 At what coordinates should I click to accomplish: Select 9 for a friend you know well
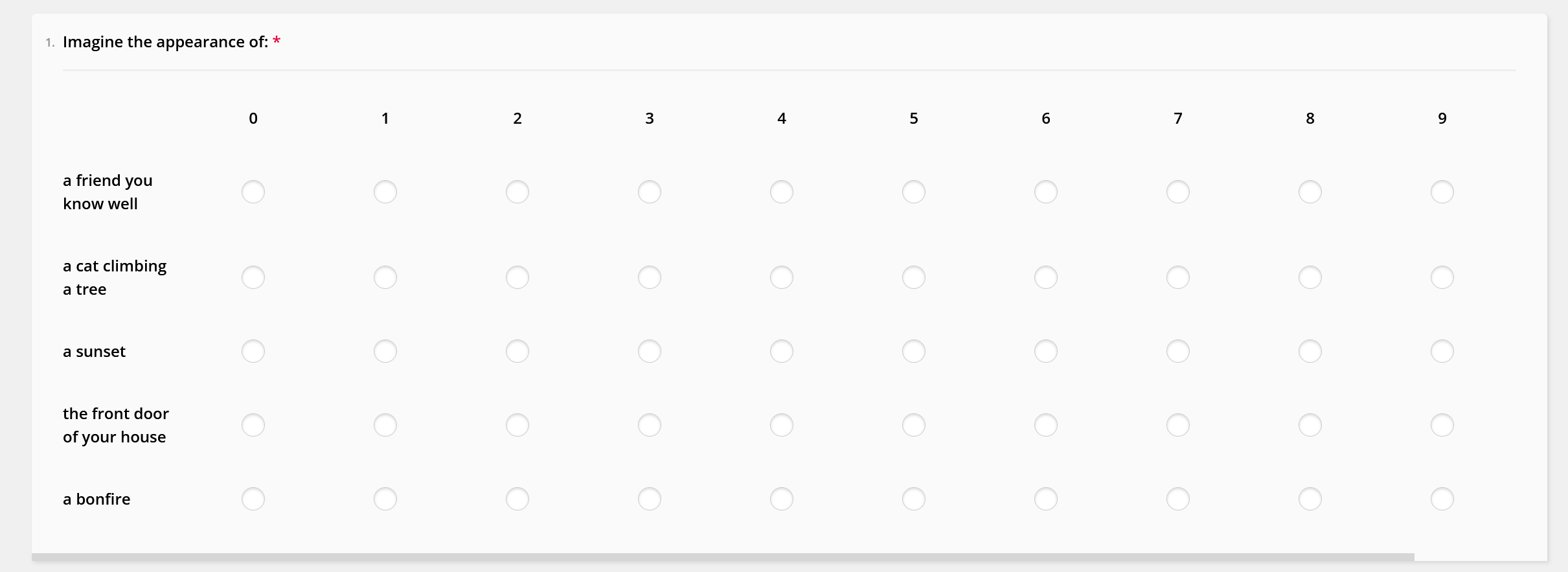1442,192
